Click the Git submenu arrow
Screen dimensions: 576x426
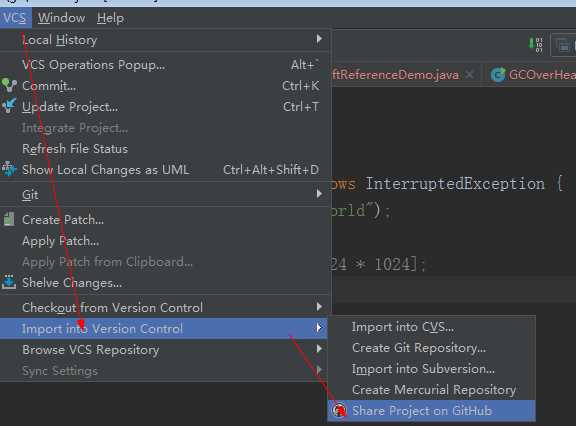pos(319,194)
